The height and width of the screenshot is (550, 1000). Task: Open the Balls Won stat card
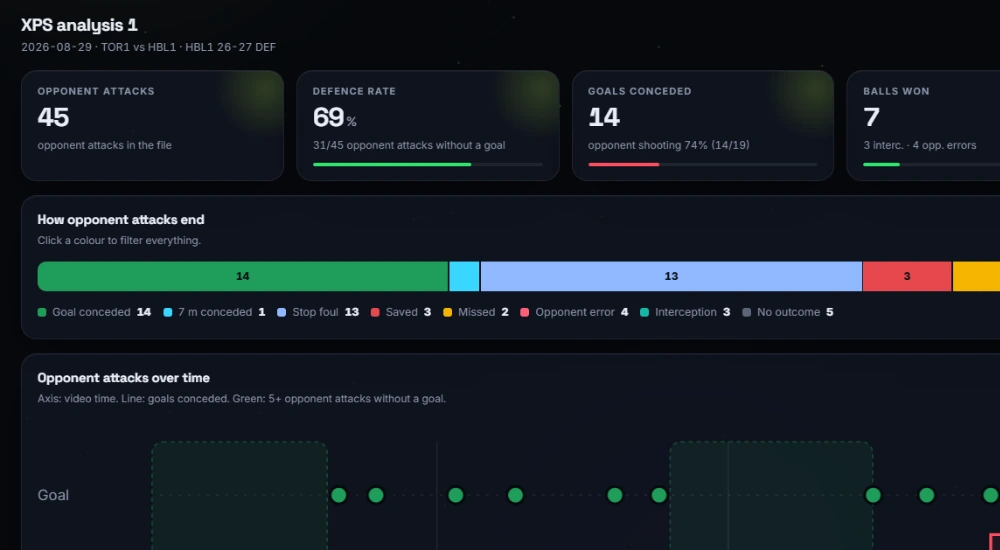click(923, 126)
